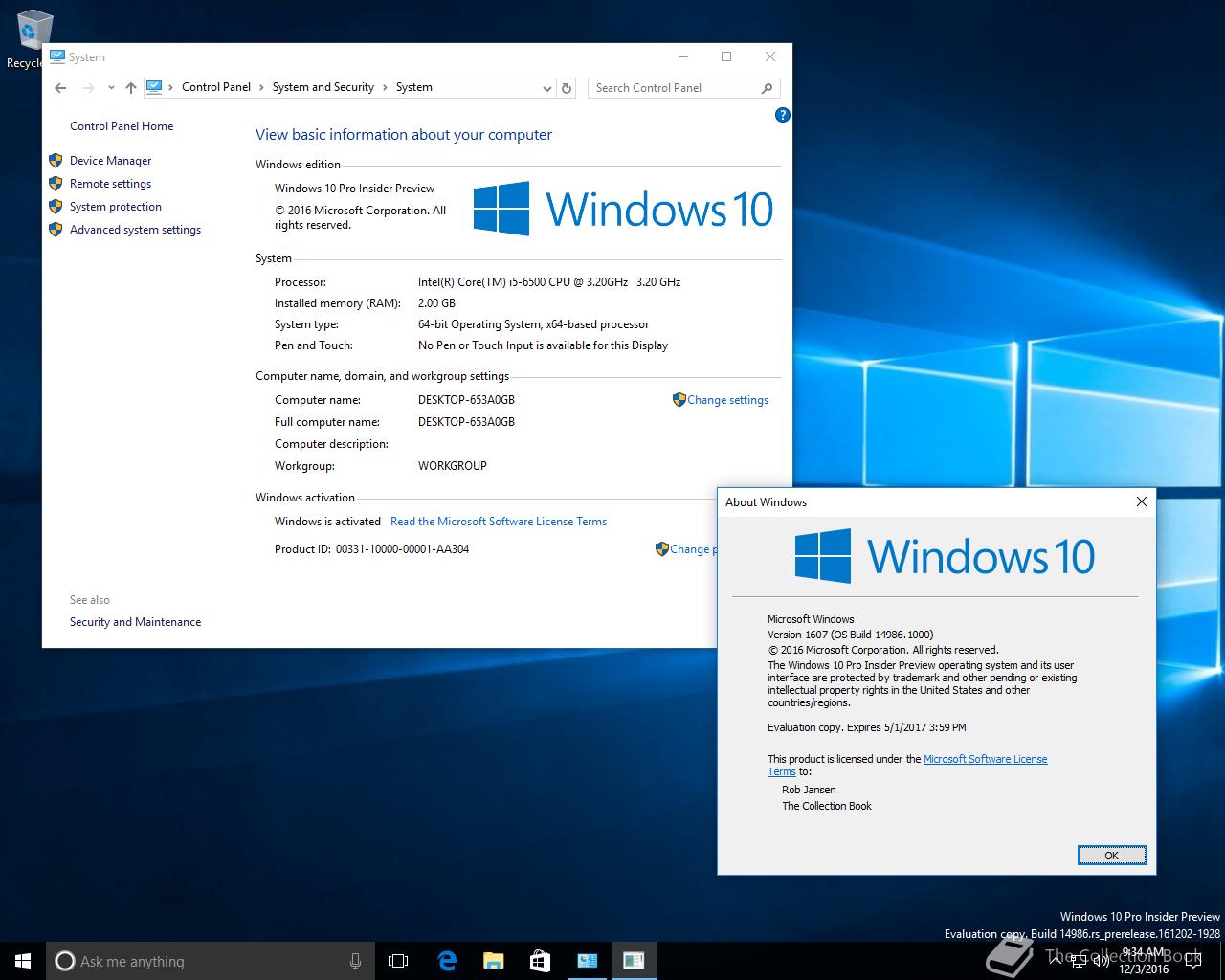The height and width of the screenshot is (980, 1225).
Task: Click shield icon beside Advanced system settings
Action: pyautogui.click(x=56, y=230)
